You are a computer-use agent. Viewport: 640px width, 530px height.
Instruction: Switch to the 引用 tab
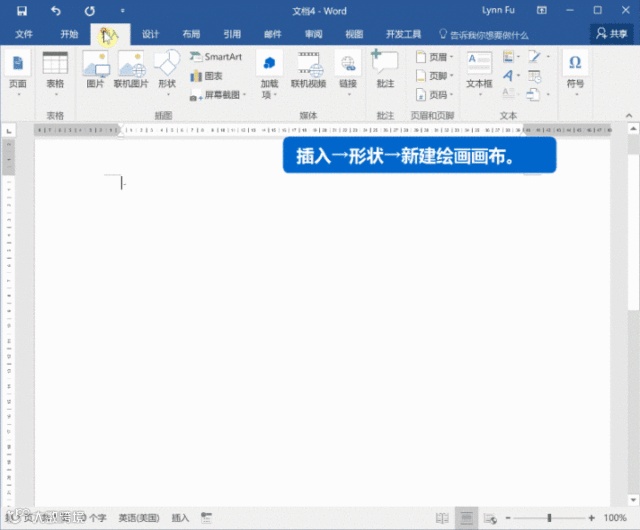(232, 34)
